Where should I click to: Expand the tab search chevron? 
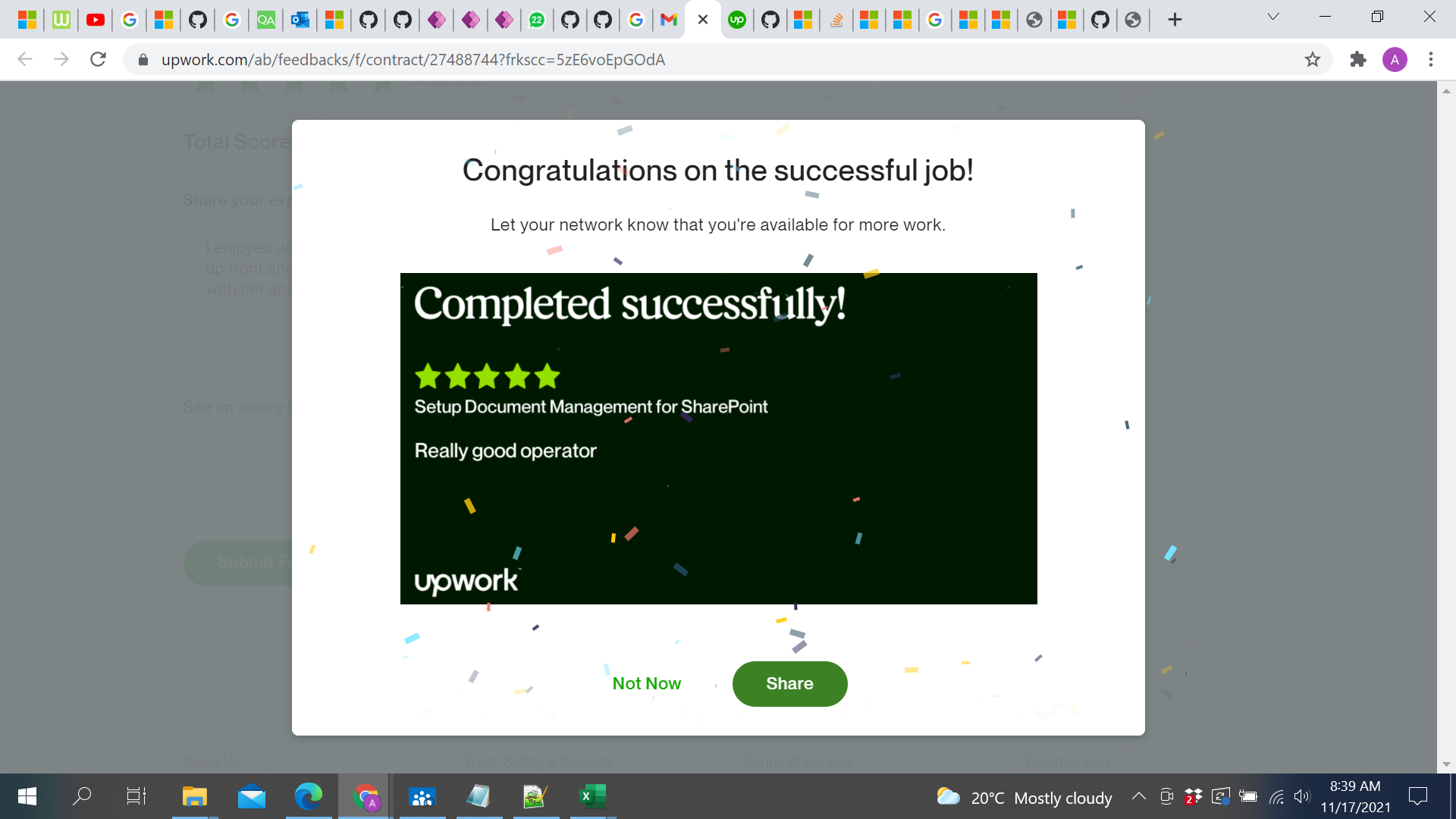point(1273,17)
